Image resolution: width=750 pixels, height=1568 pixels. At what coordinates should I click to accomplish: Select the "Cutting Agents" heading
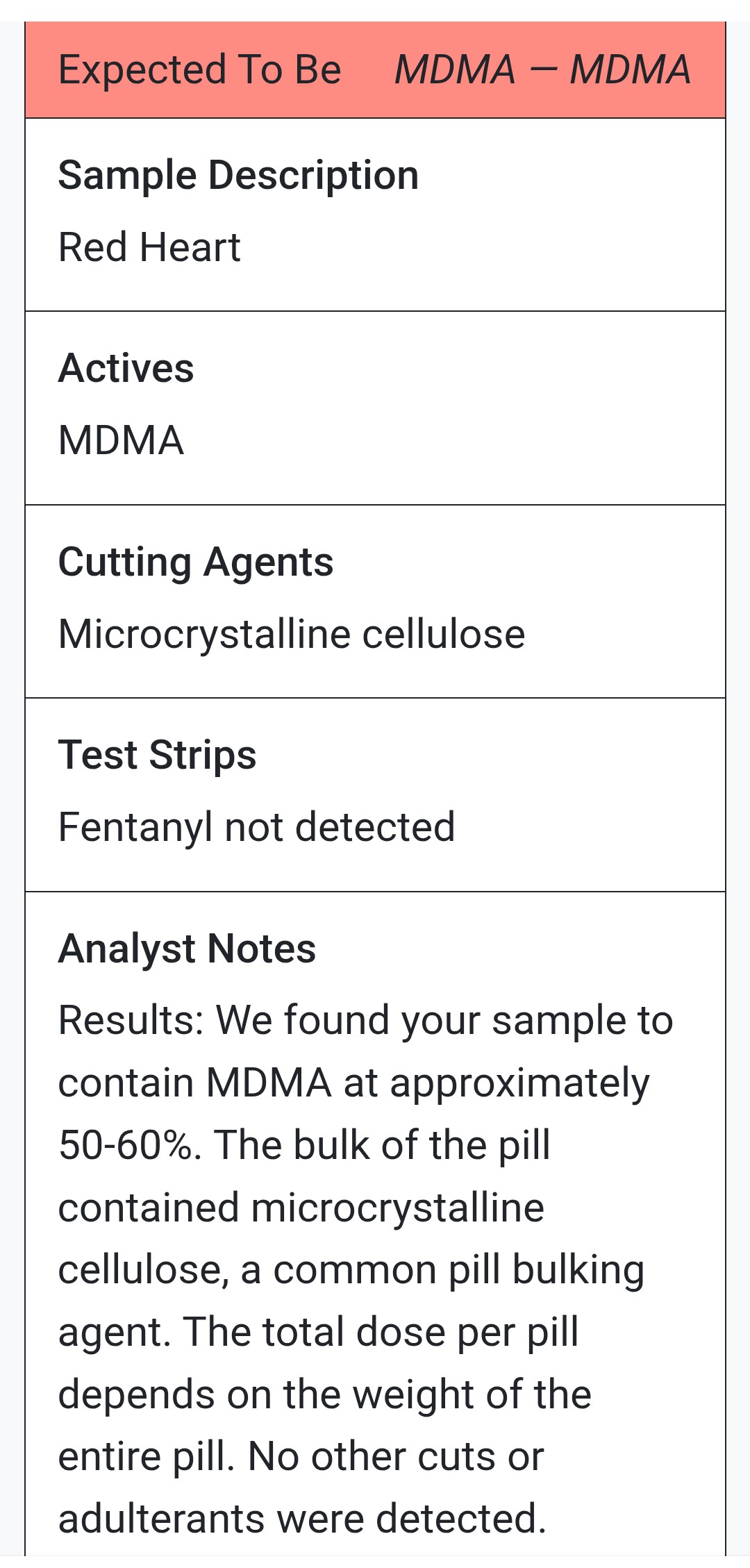click(195, 562)
